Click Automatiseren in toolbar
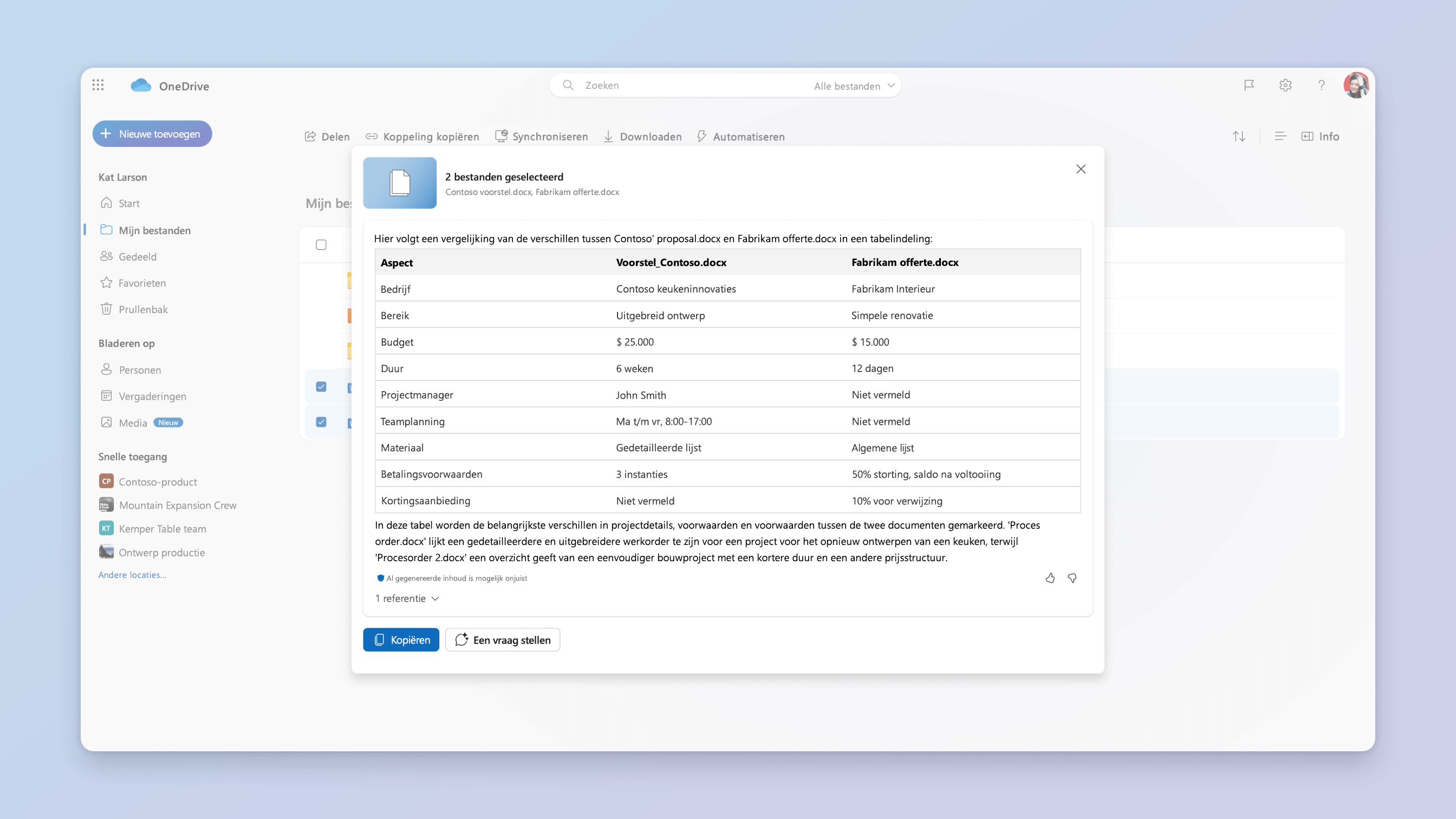The image size is (1456, 819). click(740, 136)
